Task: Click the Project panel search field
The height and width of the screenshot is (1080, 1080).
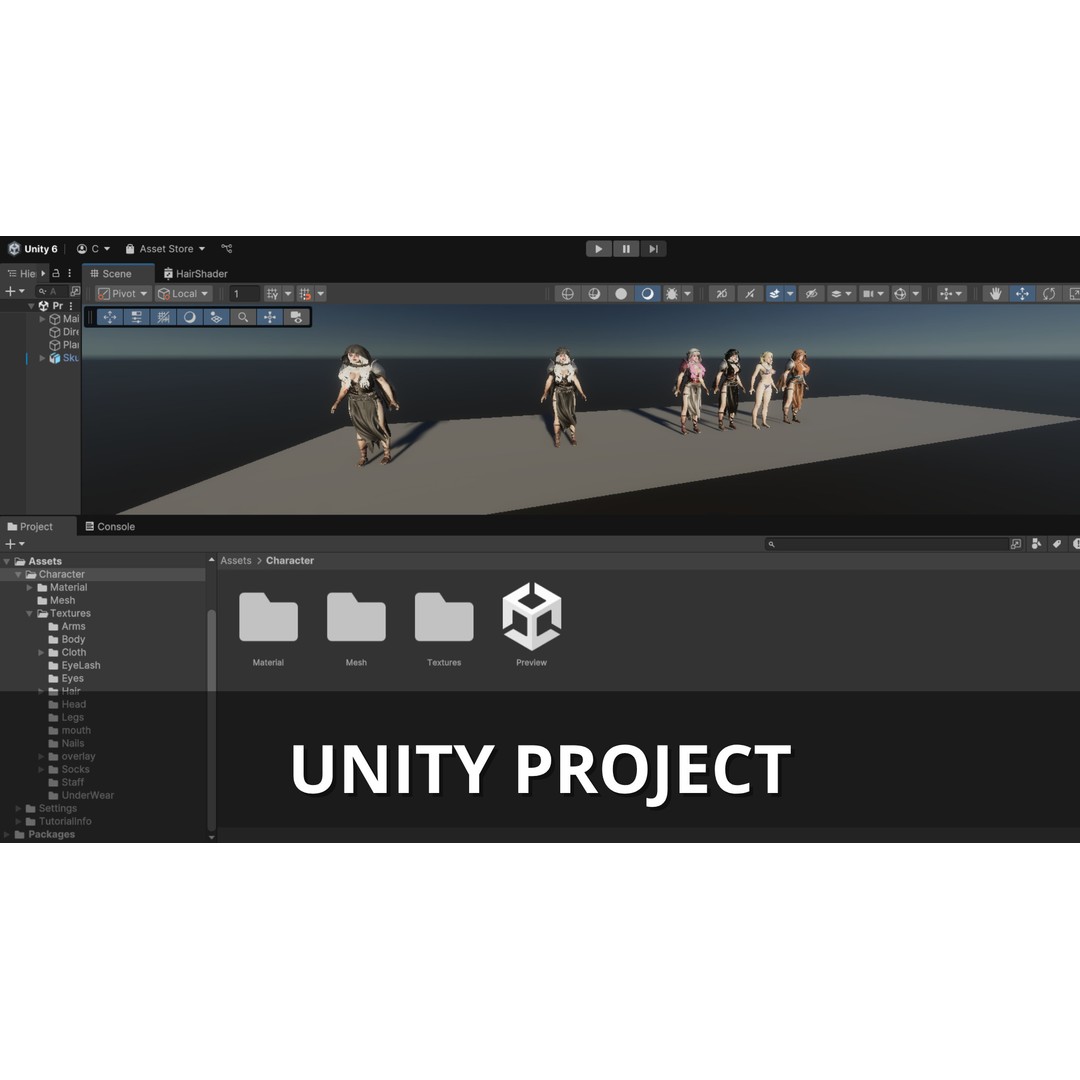Action: tap(886, 544)
